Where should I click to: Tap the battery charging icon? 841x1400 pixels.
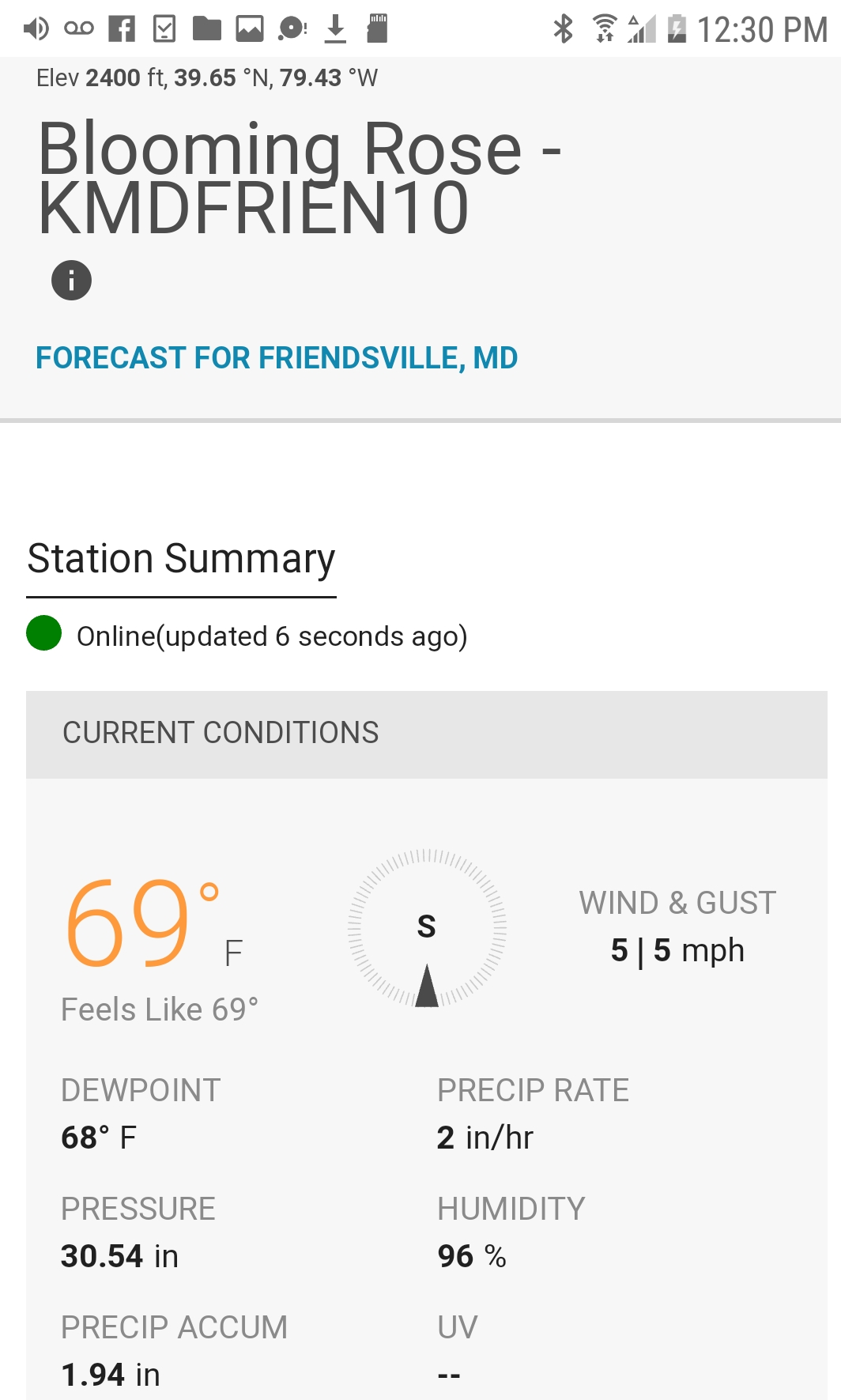(x=677, y=29)
